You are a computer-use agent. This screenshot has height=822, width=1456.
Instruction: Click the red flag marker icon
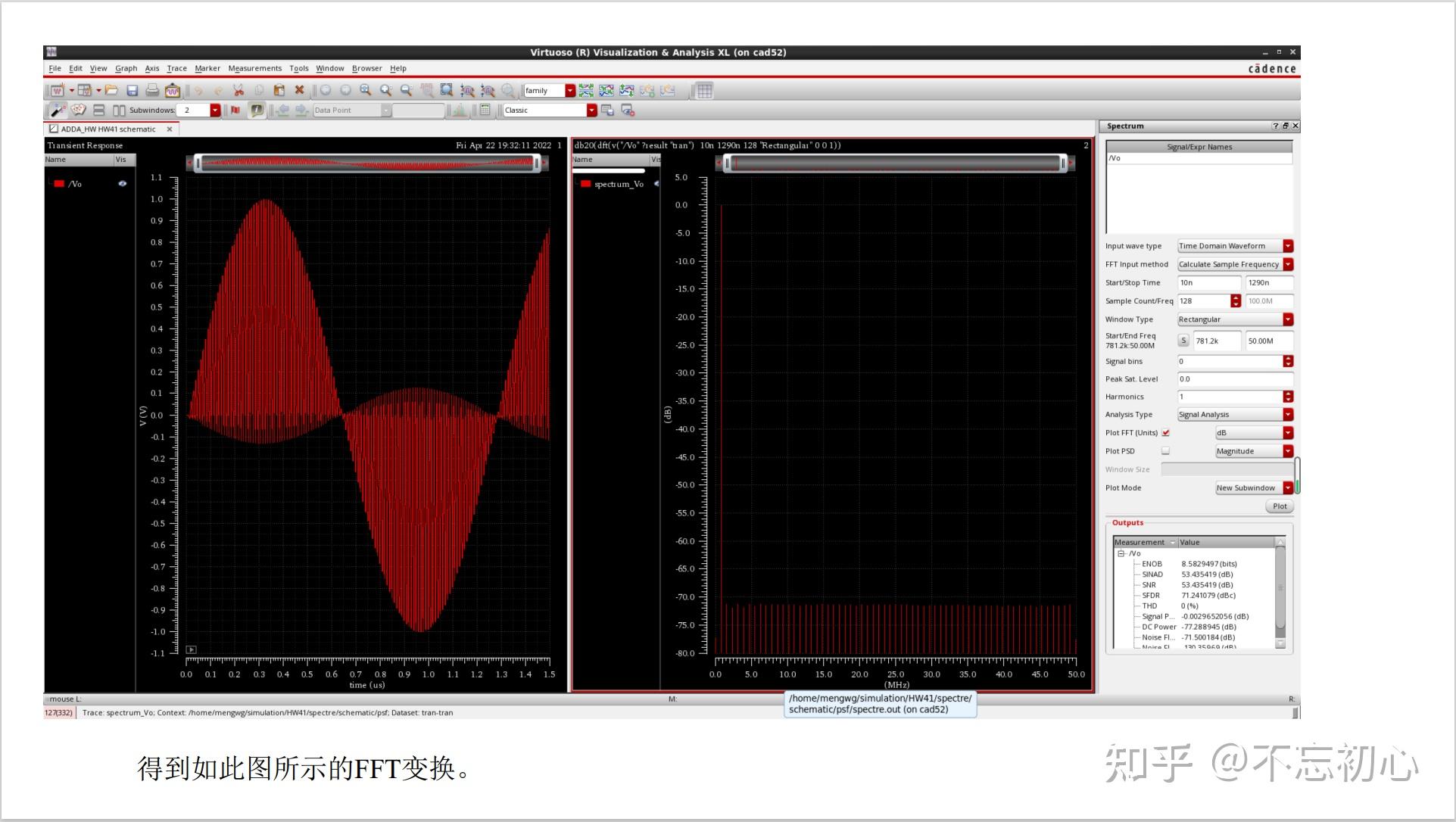coord(235,110)
